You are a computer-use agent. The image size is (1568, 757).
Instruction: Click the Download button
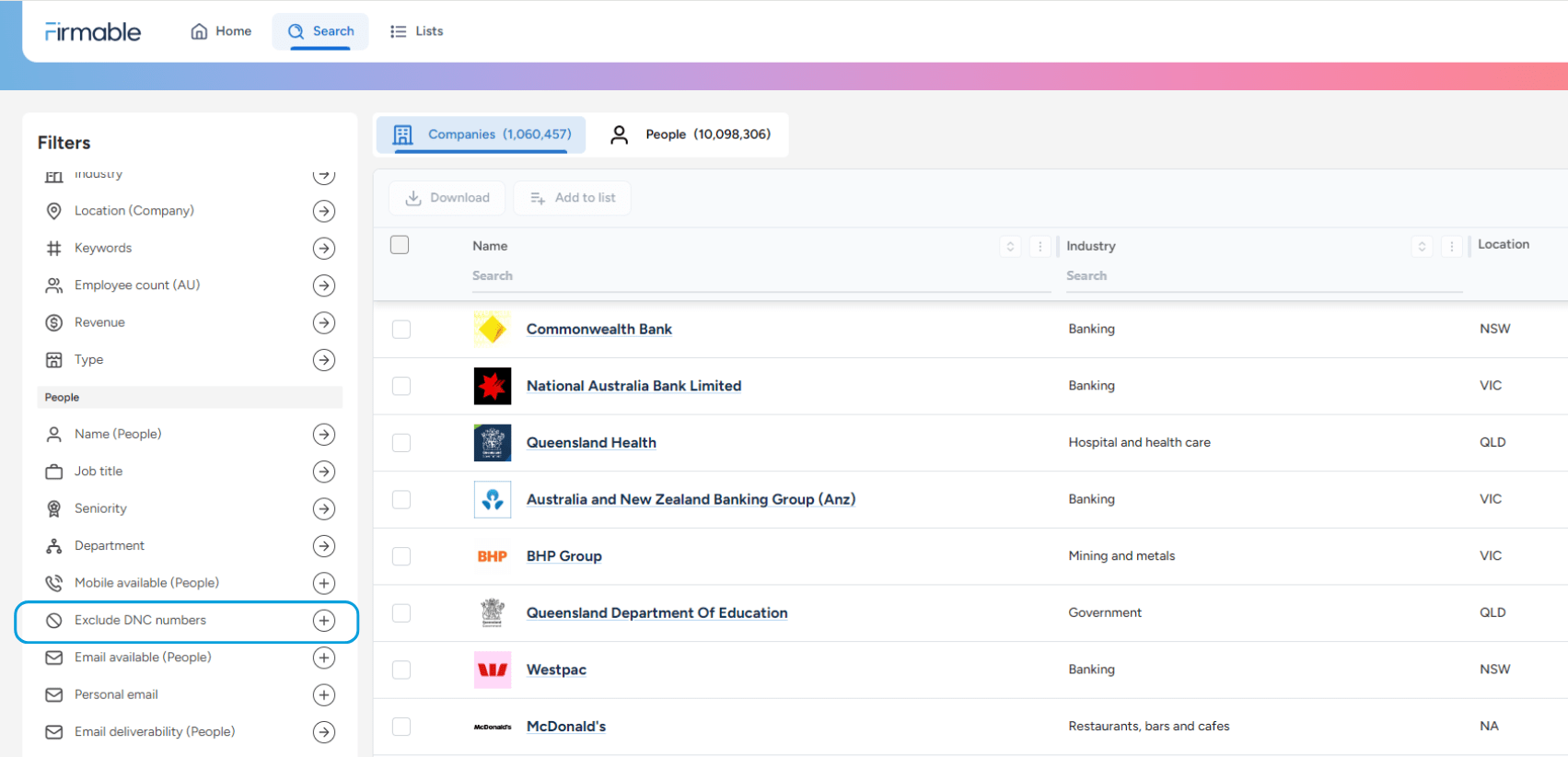447,198
